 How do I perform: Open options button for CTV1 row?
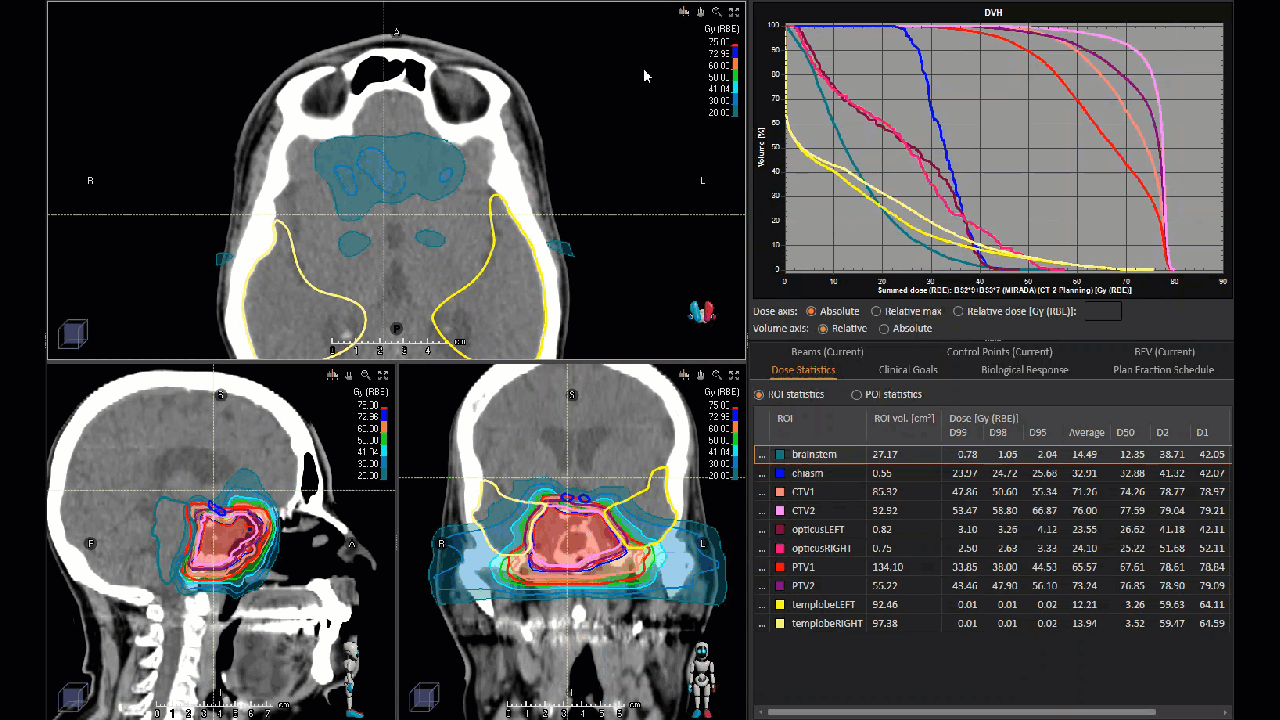(762, 492)
